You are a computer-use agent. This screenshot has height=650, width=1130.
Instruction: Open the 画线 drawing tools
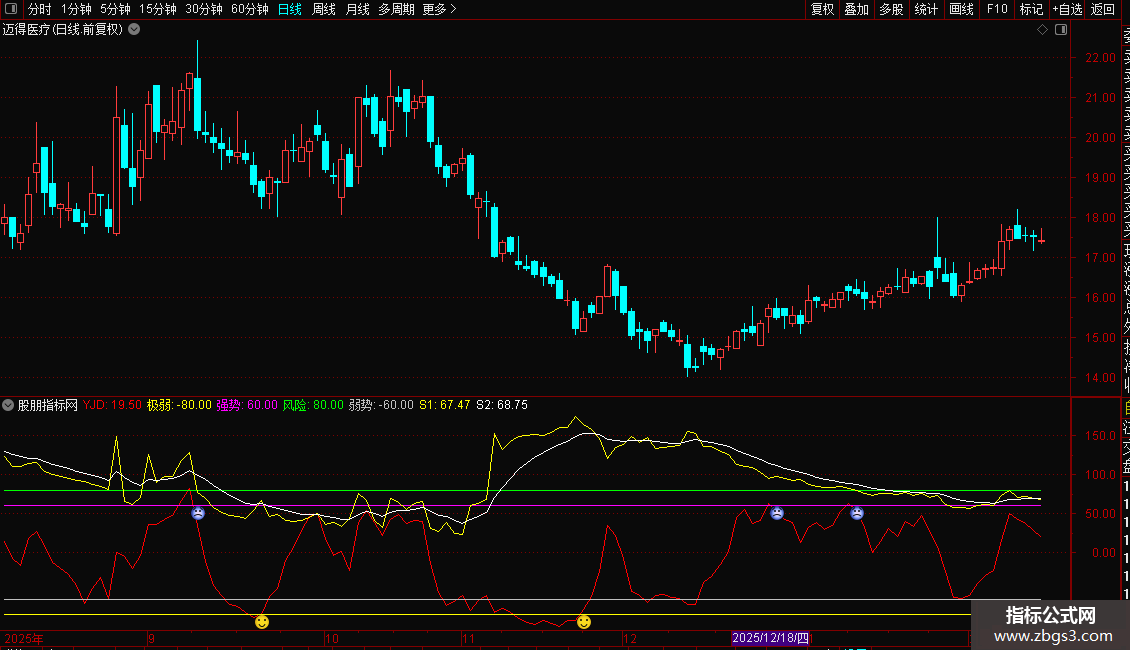(961, 9)
